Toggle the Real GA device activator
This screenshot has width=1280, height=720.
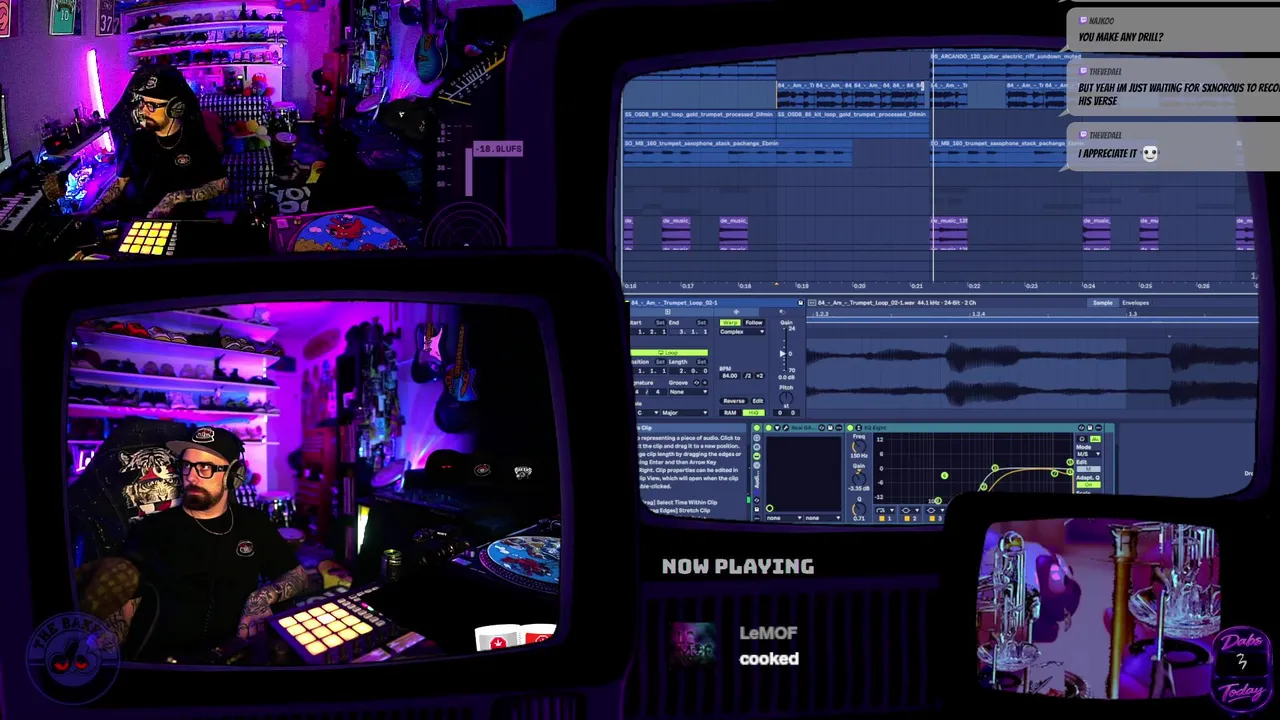[x=769, y=428]
